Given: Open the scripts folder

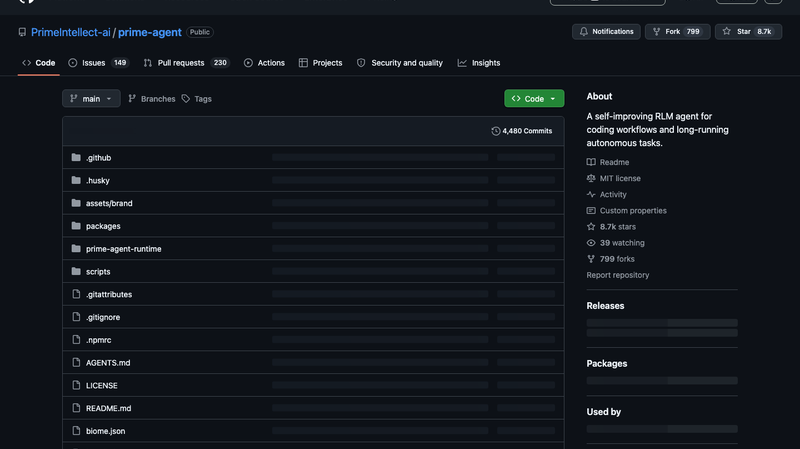Looking at the screenshot, I should point(98,271).
